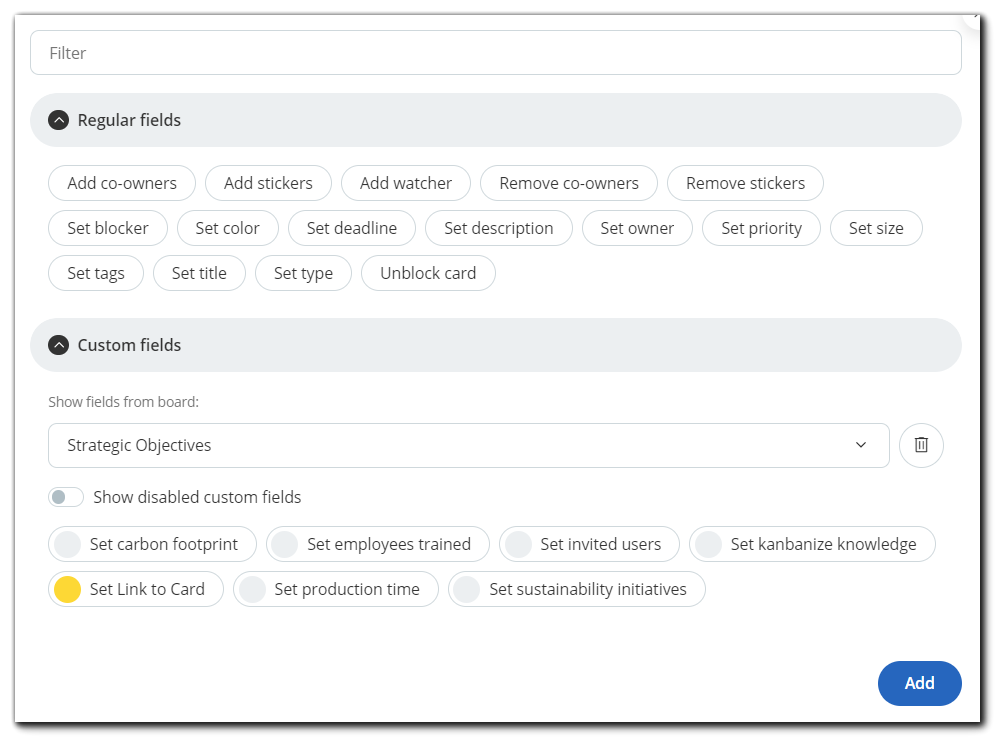
Task: Select the Set carbon footprint circle icon
Action: (x=67, y=544)
